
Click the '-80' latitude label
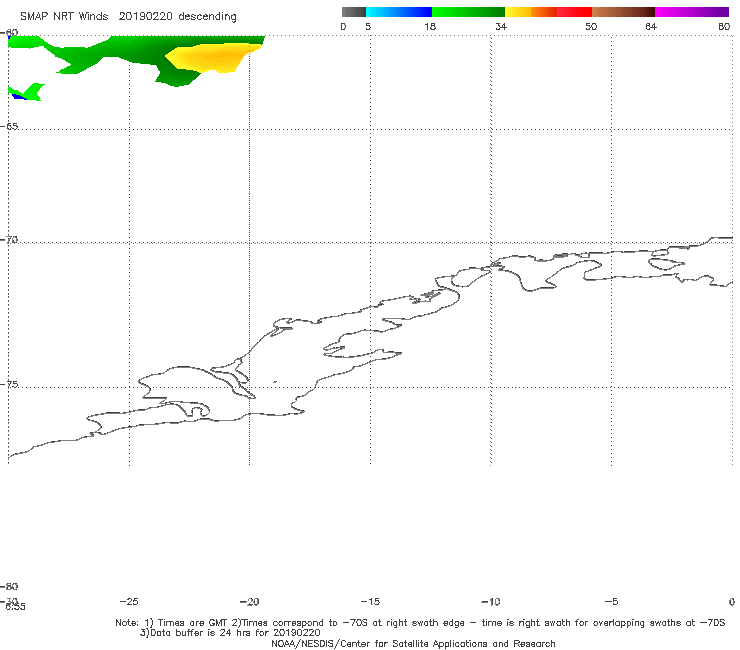[9, 587]
